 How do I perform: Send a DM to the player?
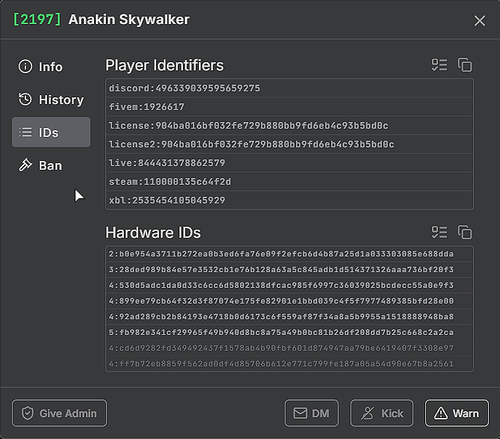[312, 413]
